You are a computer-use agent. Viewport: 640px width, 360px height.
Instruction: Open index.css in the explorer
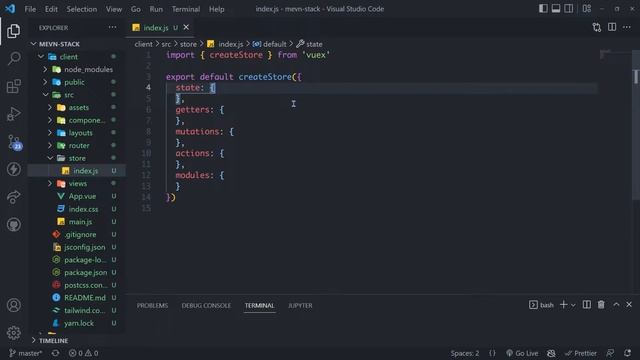[83, 209]
